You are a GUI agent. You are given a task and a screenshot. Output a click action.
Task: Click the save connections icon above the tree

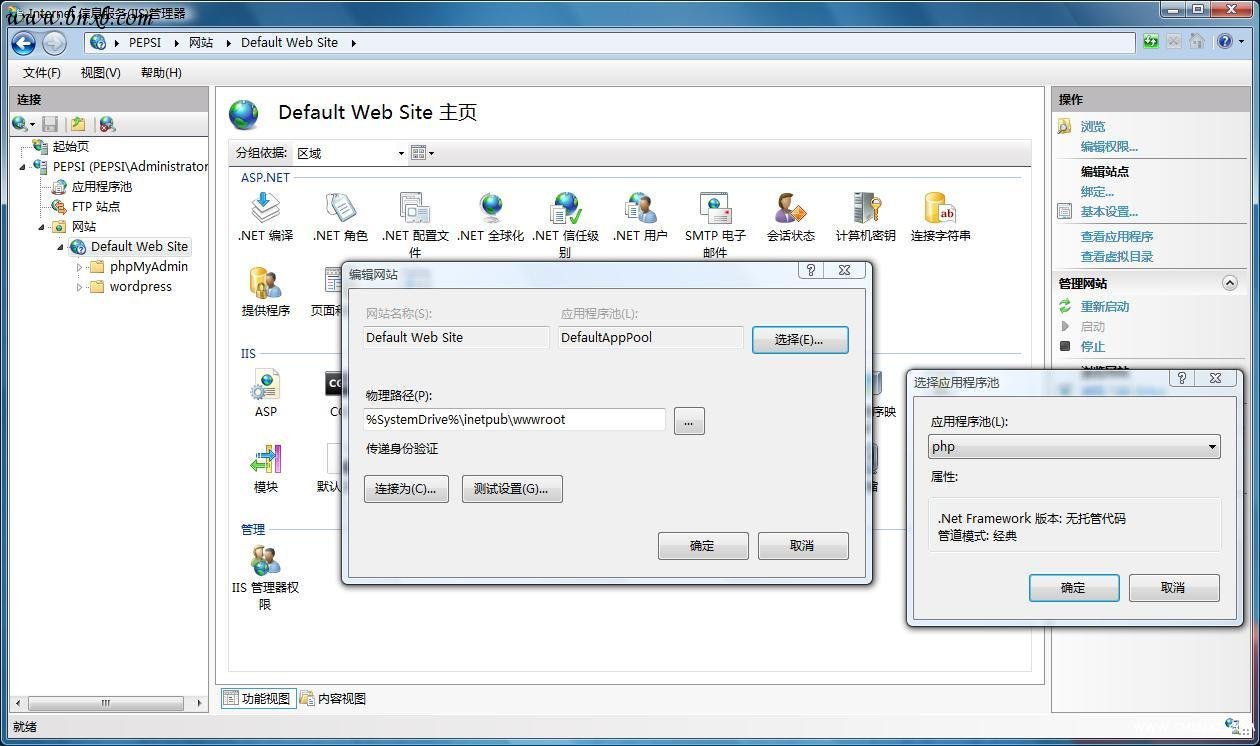(50, 124)
